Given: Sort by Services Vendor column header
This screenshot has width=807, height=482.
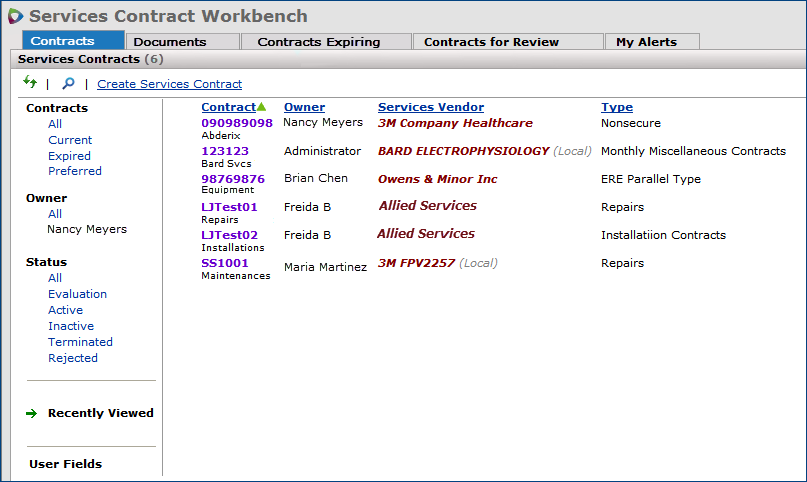Looking at the screenshot, I should pyautogui.click(x=430, y=107).
